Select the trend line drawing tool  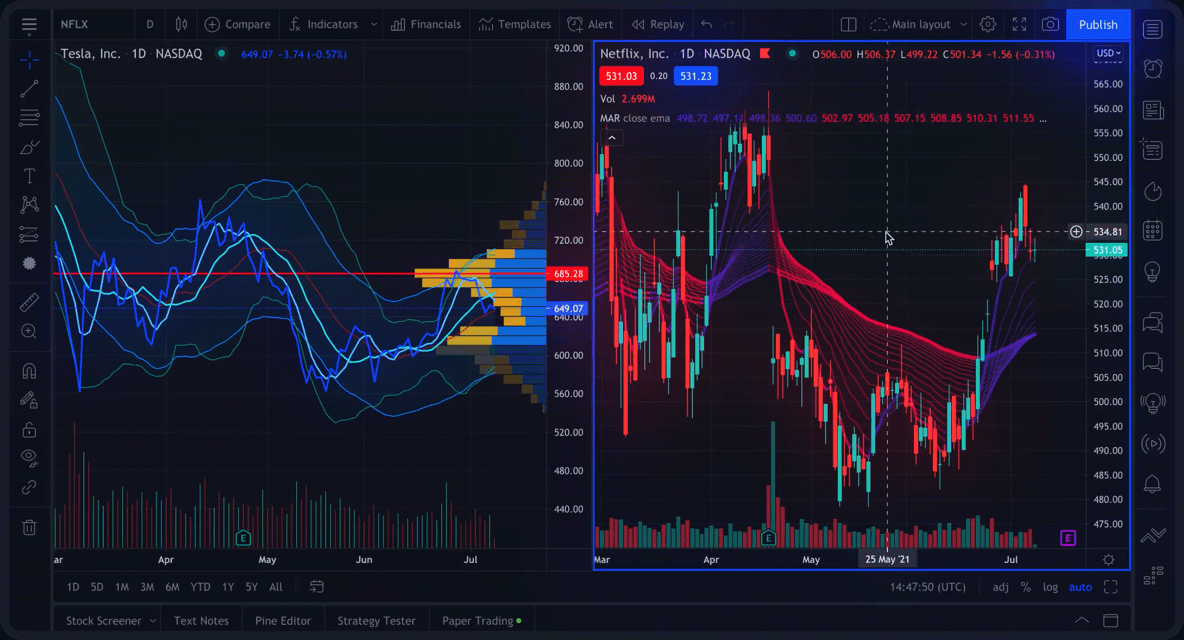click(x=29, y=88)
